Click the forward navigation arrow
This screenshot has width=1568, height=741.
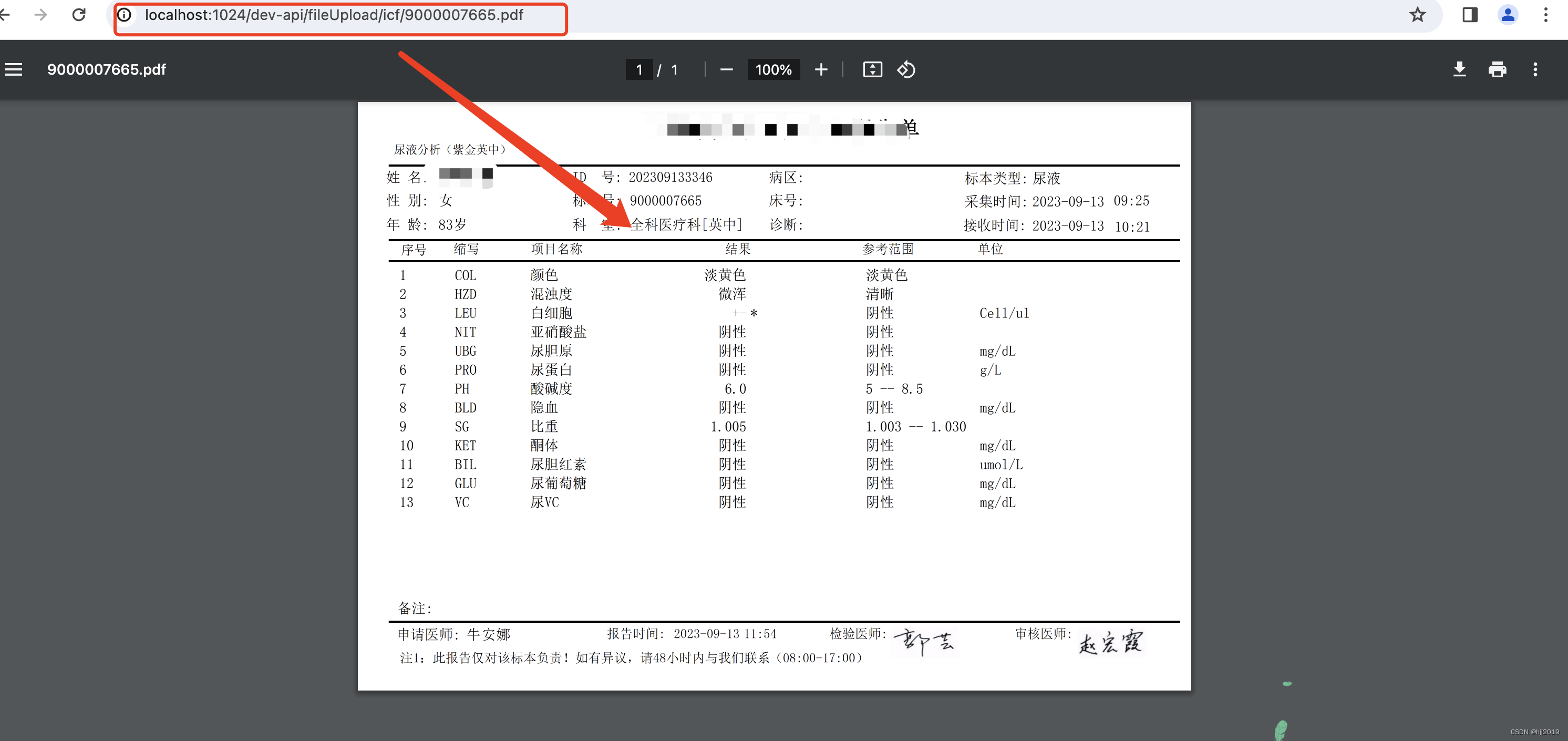coord(41,15)
